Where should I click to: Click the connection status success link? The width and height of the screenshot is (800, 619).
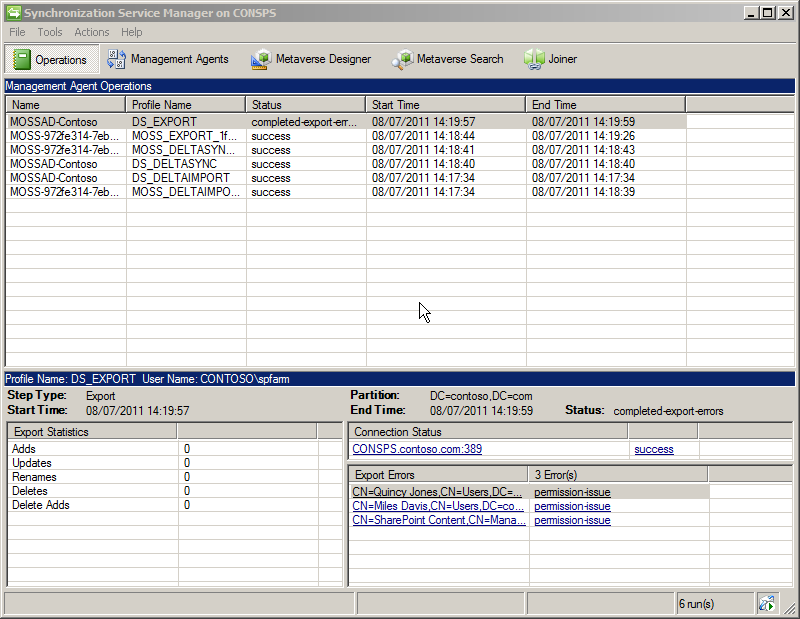coord(654,450)
